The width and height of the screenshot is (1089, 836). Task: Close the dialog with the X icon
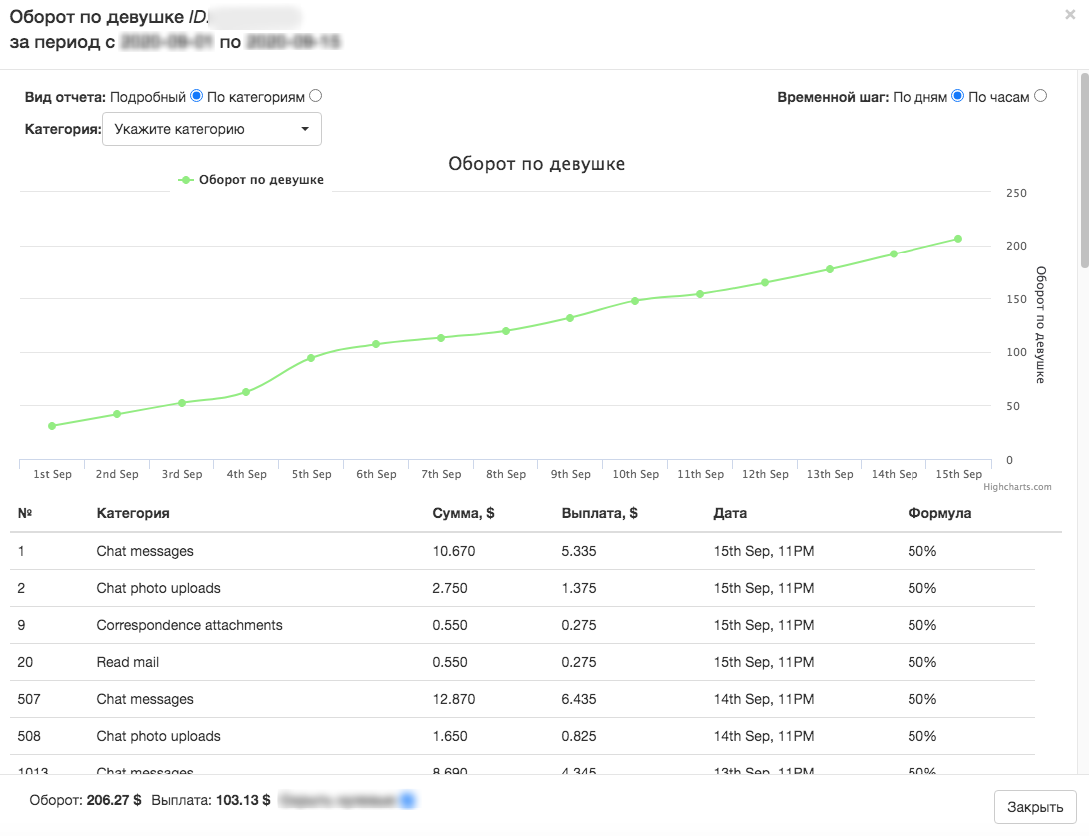click(x=1070, y=15)
